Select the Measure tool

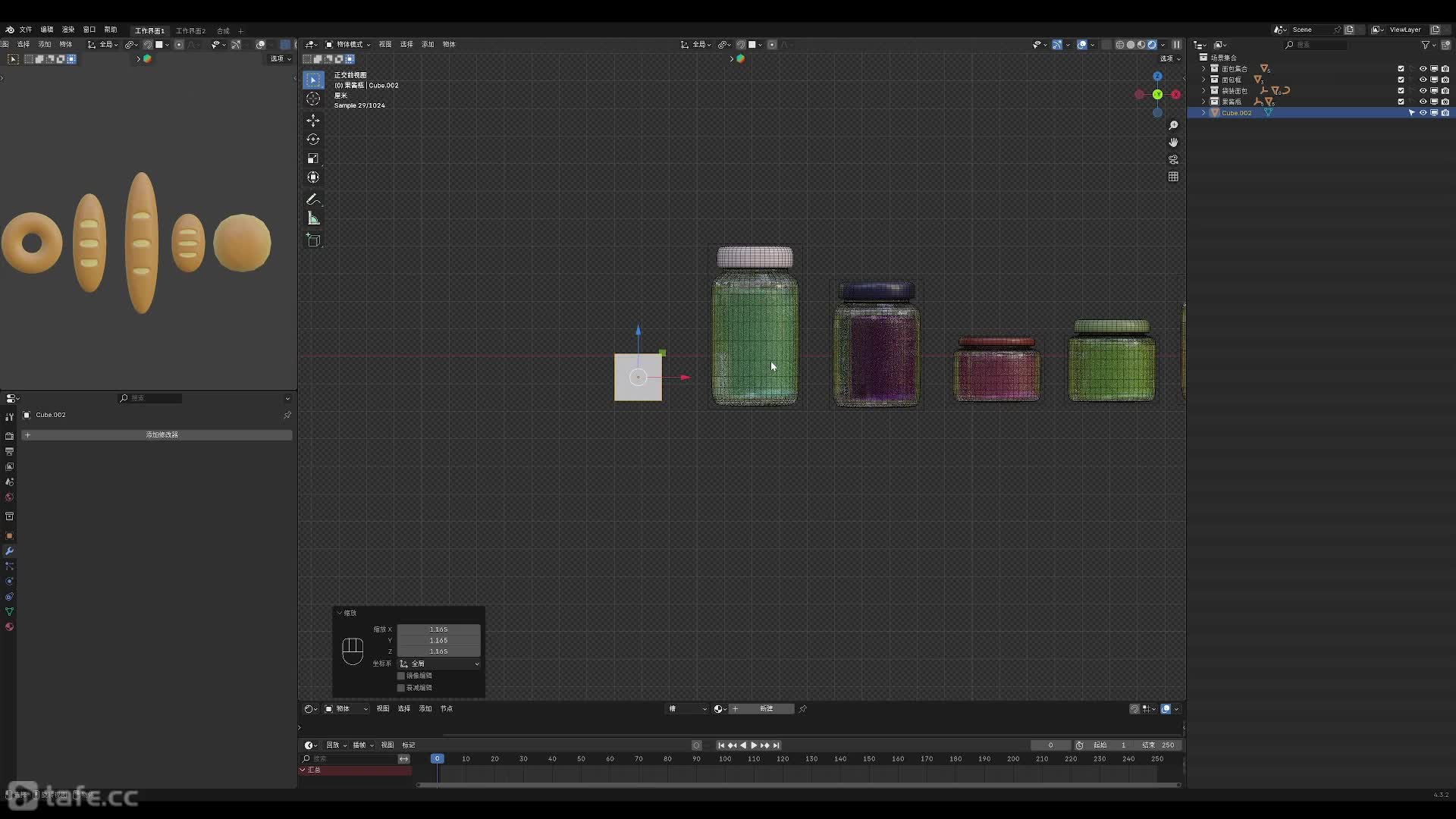coord(313,218)
